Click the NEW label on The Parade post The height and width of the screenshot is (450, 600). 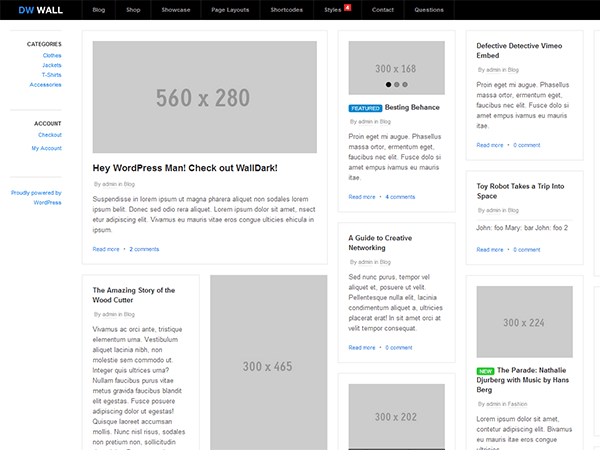485,371
